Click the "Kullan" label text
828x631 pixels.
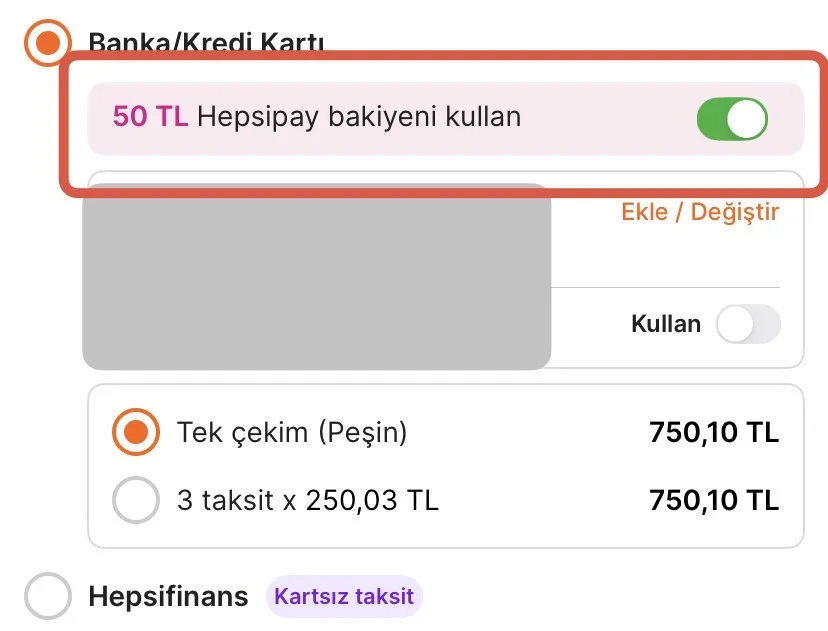pyautogui.click(x=666, y=325)
